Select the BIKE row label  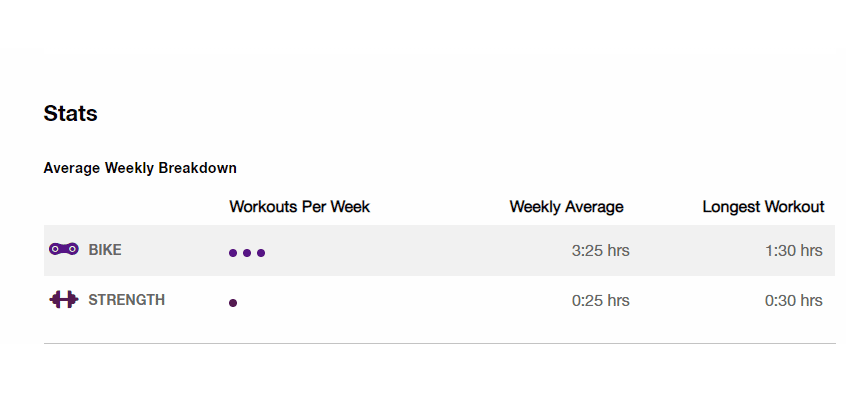[x=105, y=250]
